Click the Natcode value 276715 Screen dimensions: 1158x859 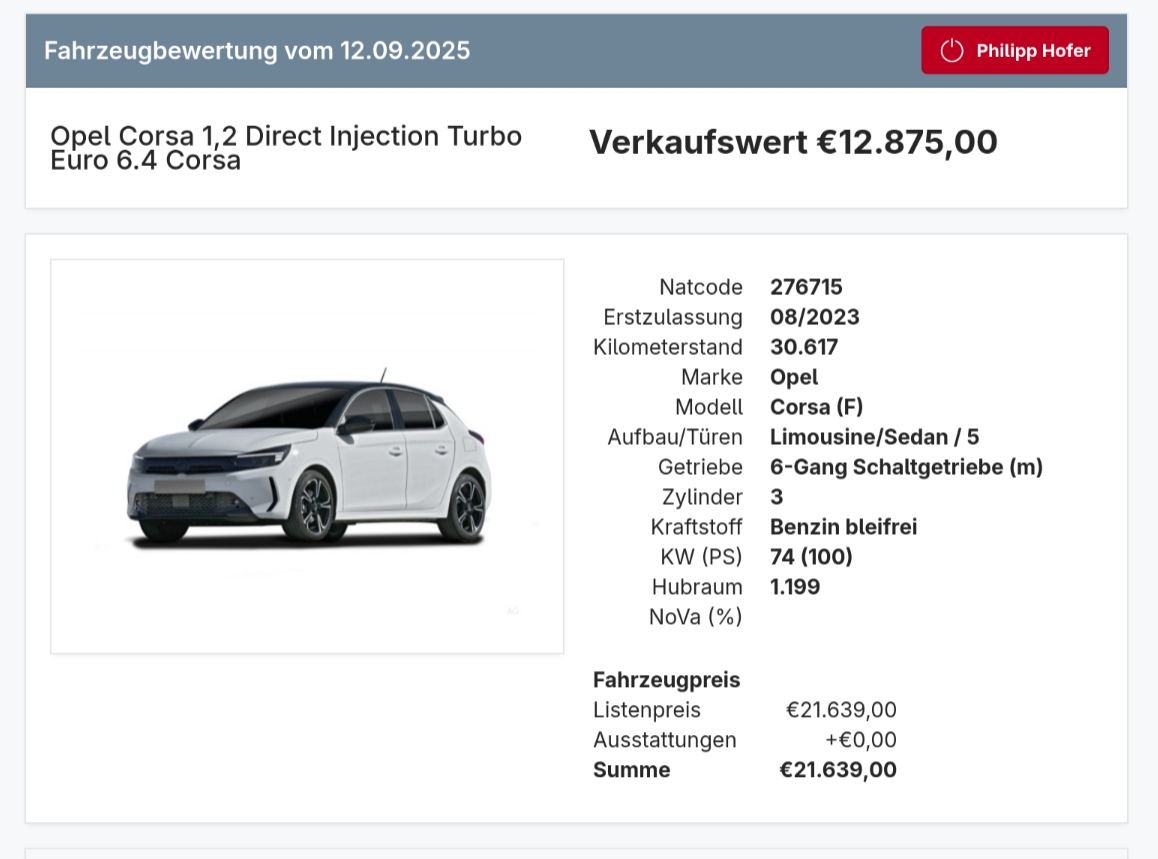[806, 287]
